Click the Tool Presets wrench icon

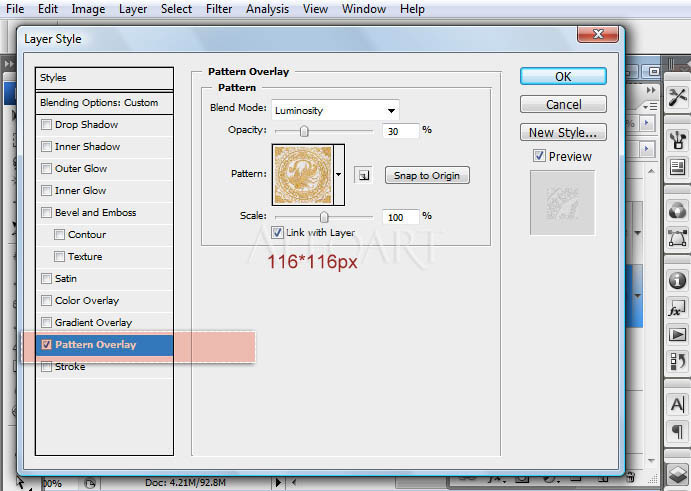pos(678,96)
